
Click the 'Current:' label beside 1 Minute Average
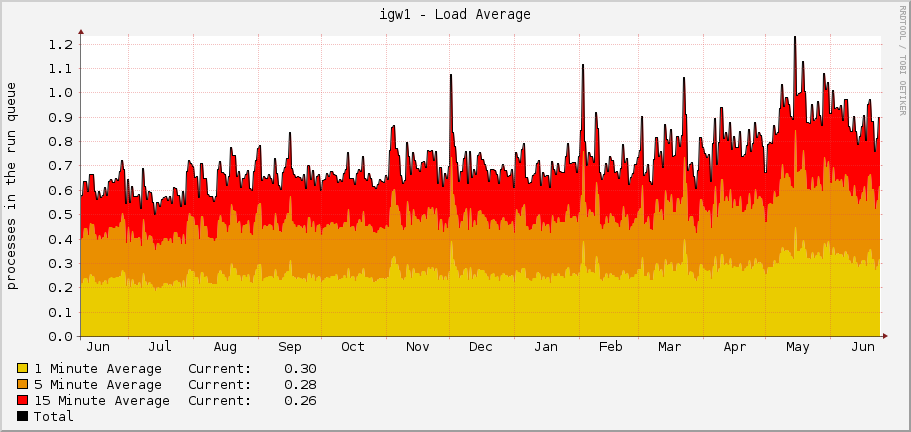[220, 369]
